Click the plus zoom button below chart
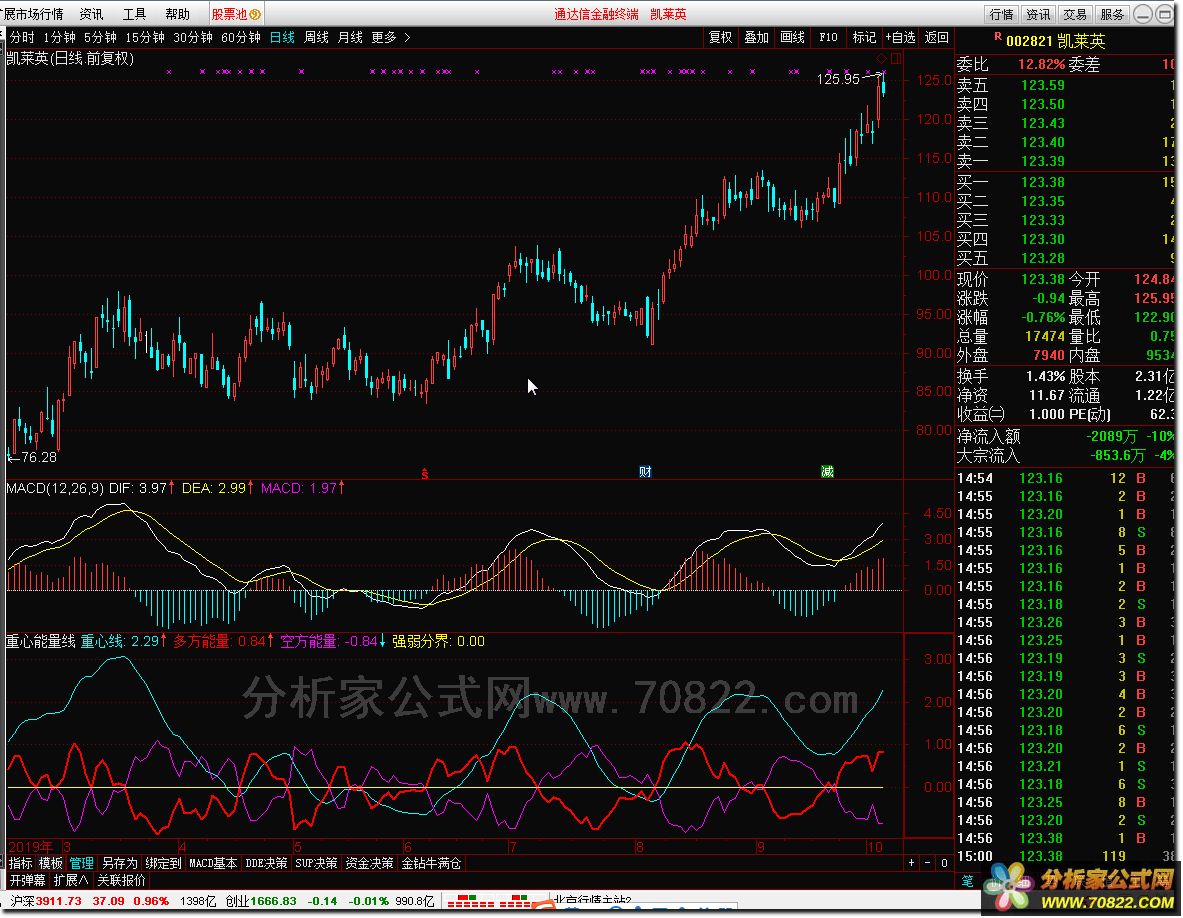 click(911, 863)
